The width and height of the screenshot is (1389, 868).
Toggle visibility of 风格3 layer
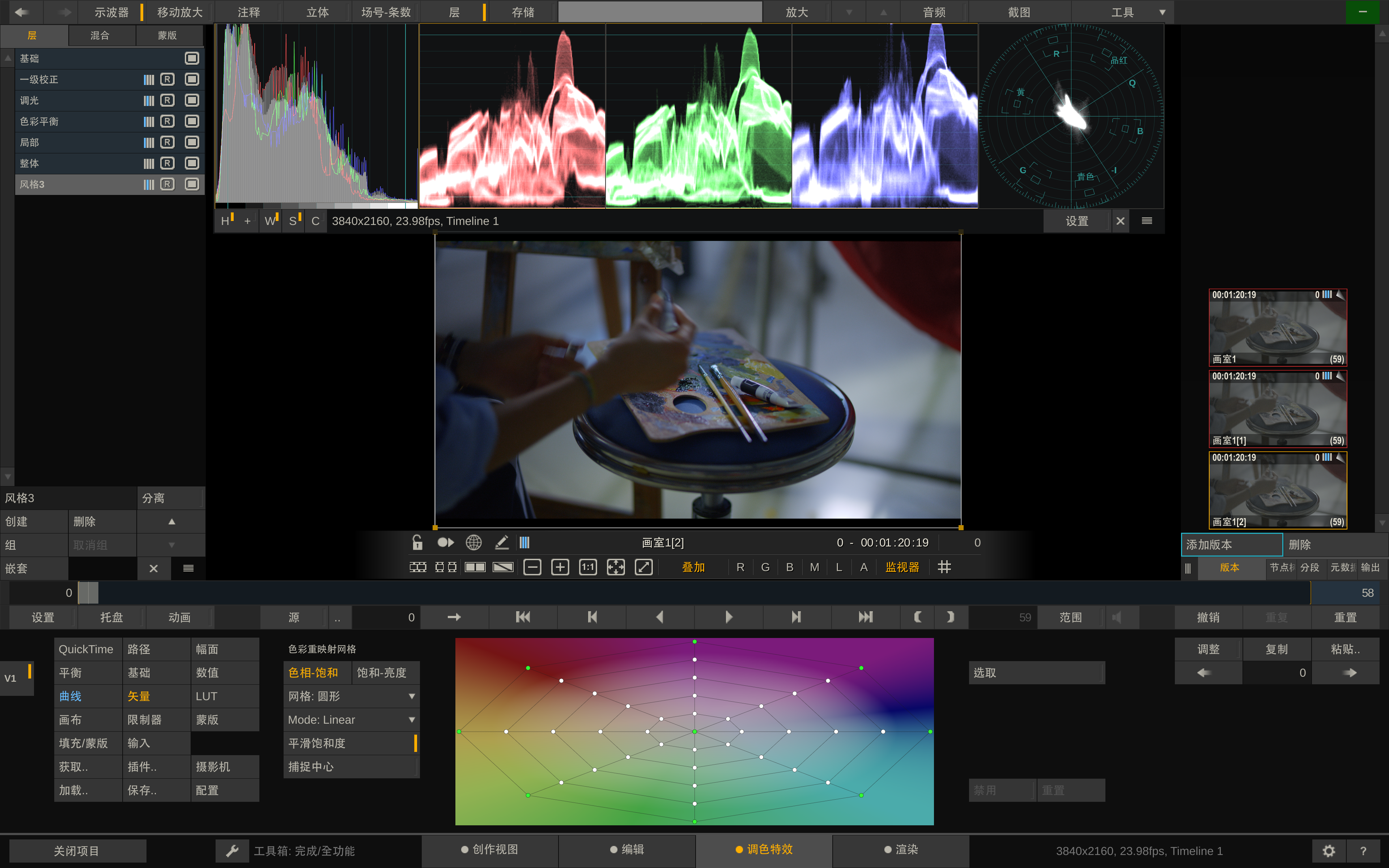(x=192, y=184)
